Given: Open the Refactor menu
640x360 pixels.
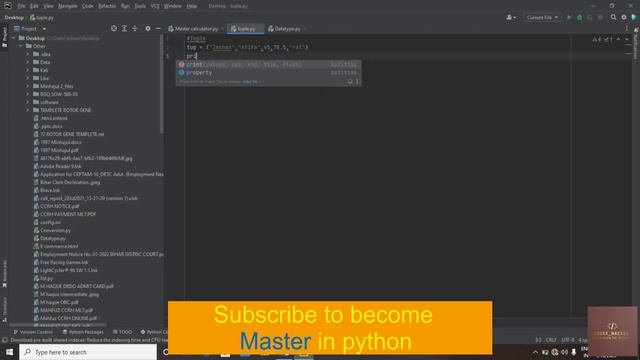Looking at the screenshot, I should coord(107,6).
